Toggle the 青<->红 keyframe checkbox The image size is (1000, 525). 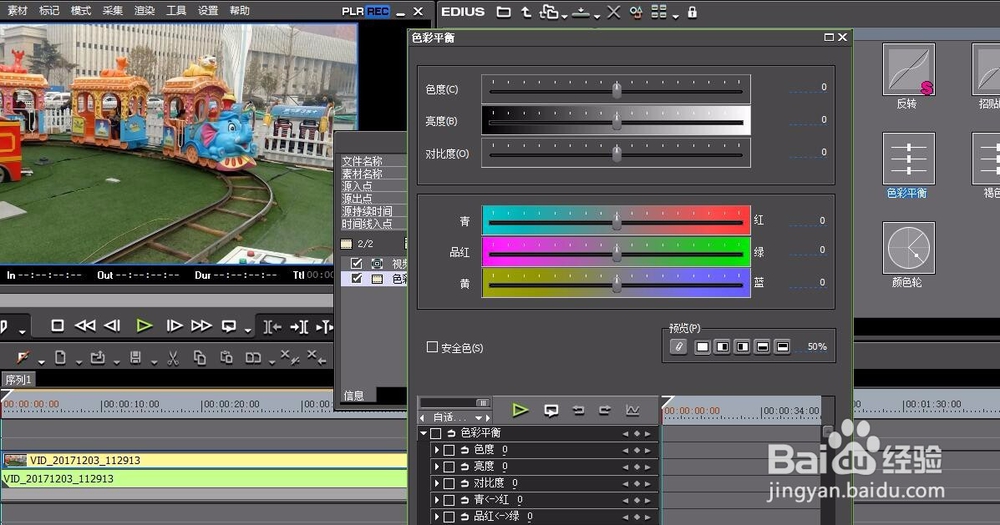coord(449,499)
